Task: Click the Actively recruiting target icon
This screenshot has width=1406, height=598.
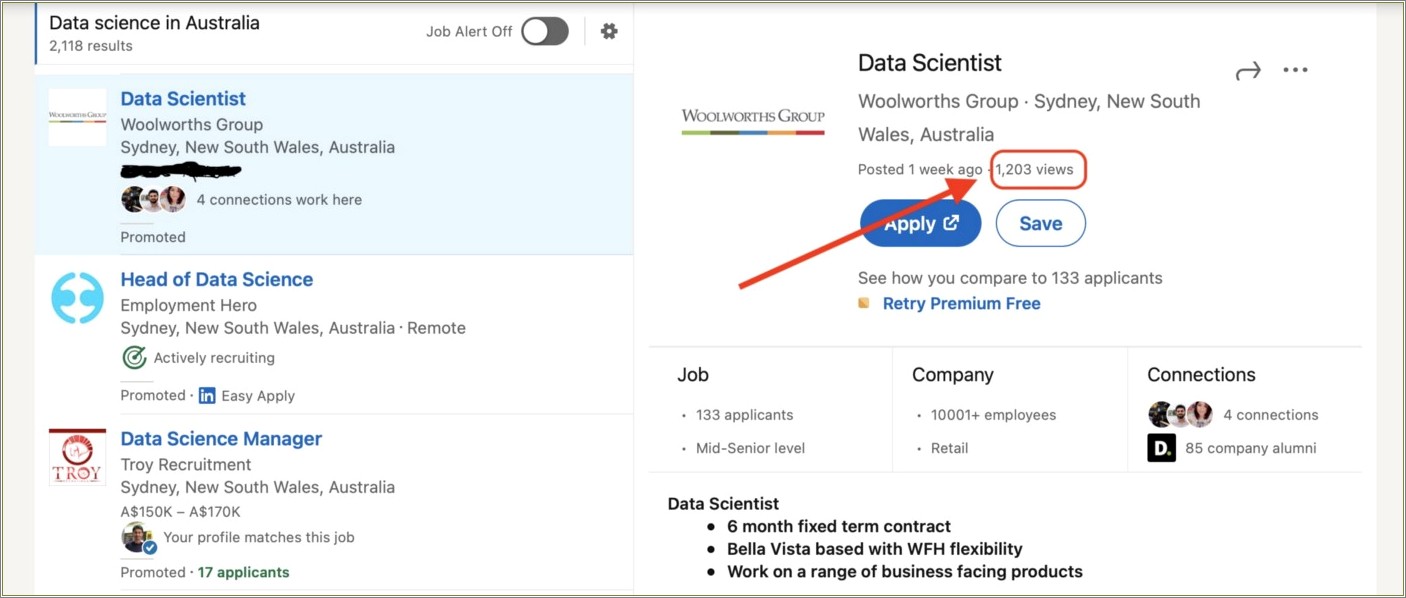Action: coord(134,357)
